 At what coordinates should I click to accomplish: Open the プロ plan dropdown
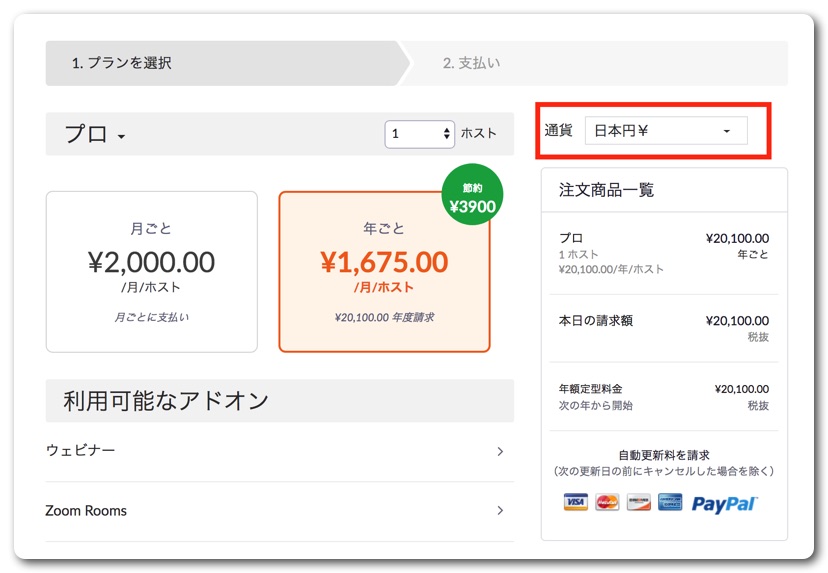96,135
